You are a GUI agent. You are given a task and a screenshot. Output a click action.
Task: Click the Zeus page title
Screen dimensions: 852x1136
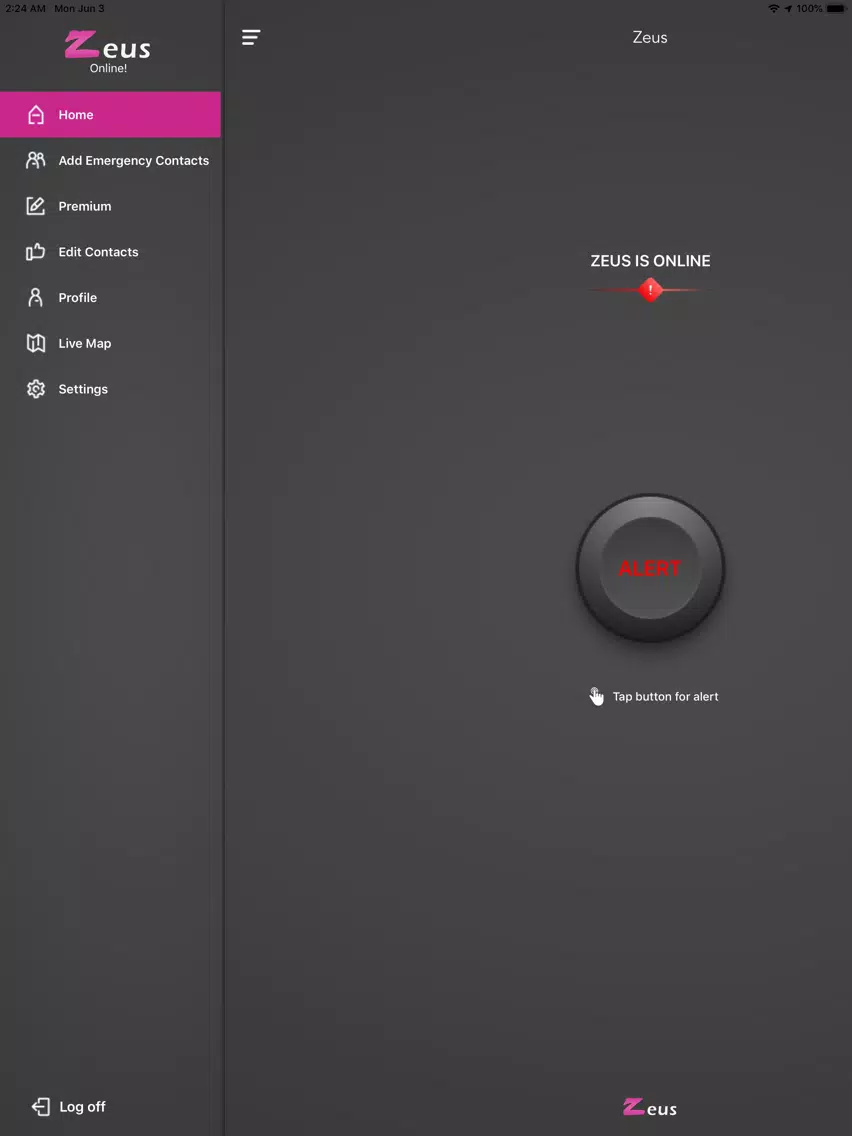pos(650,37)
